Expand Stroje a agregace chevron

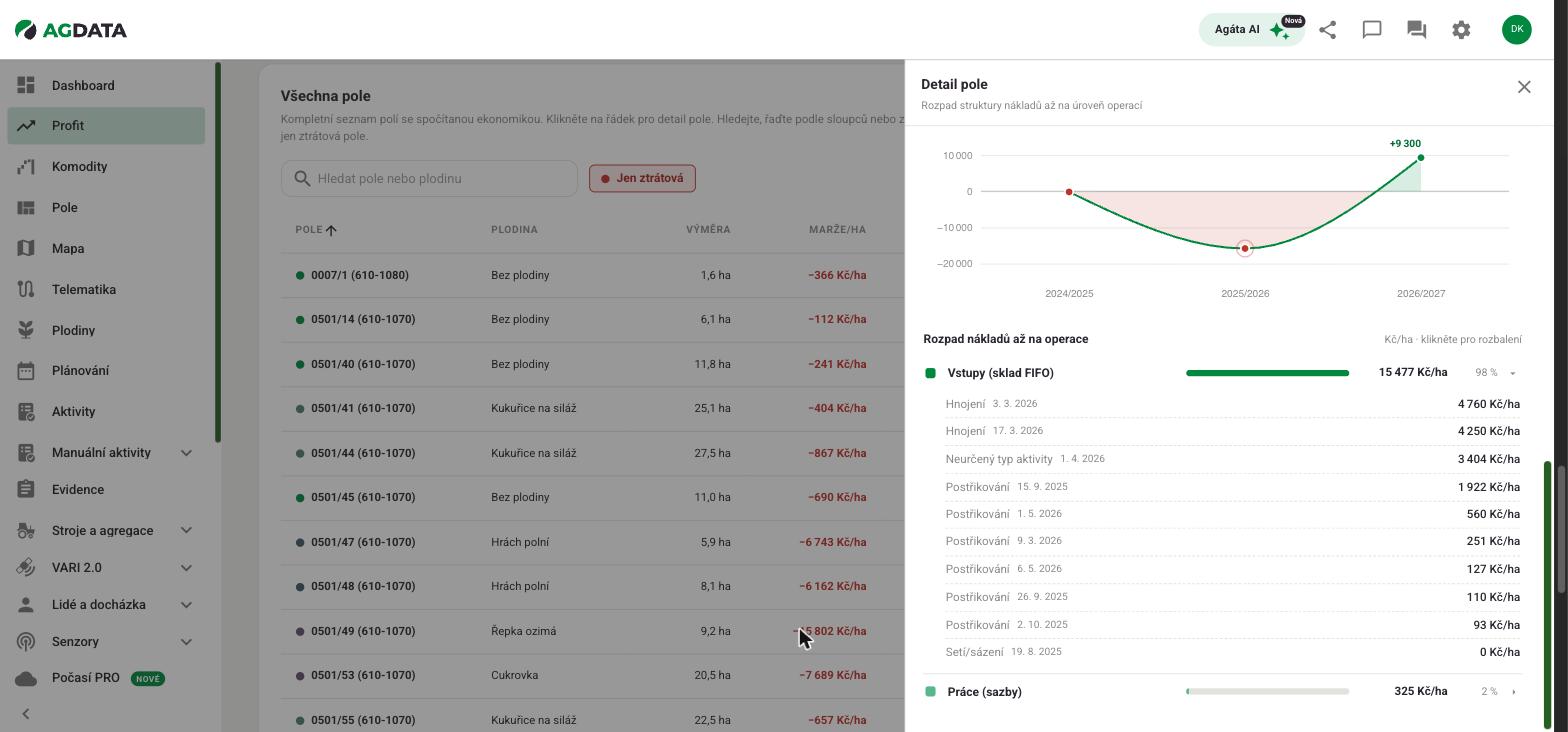click(186, 531)
